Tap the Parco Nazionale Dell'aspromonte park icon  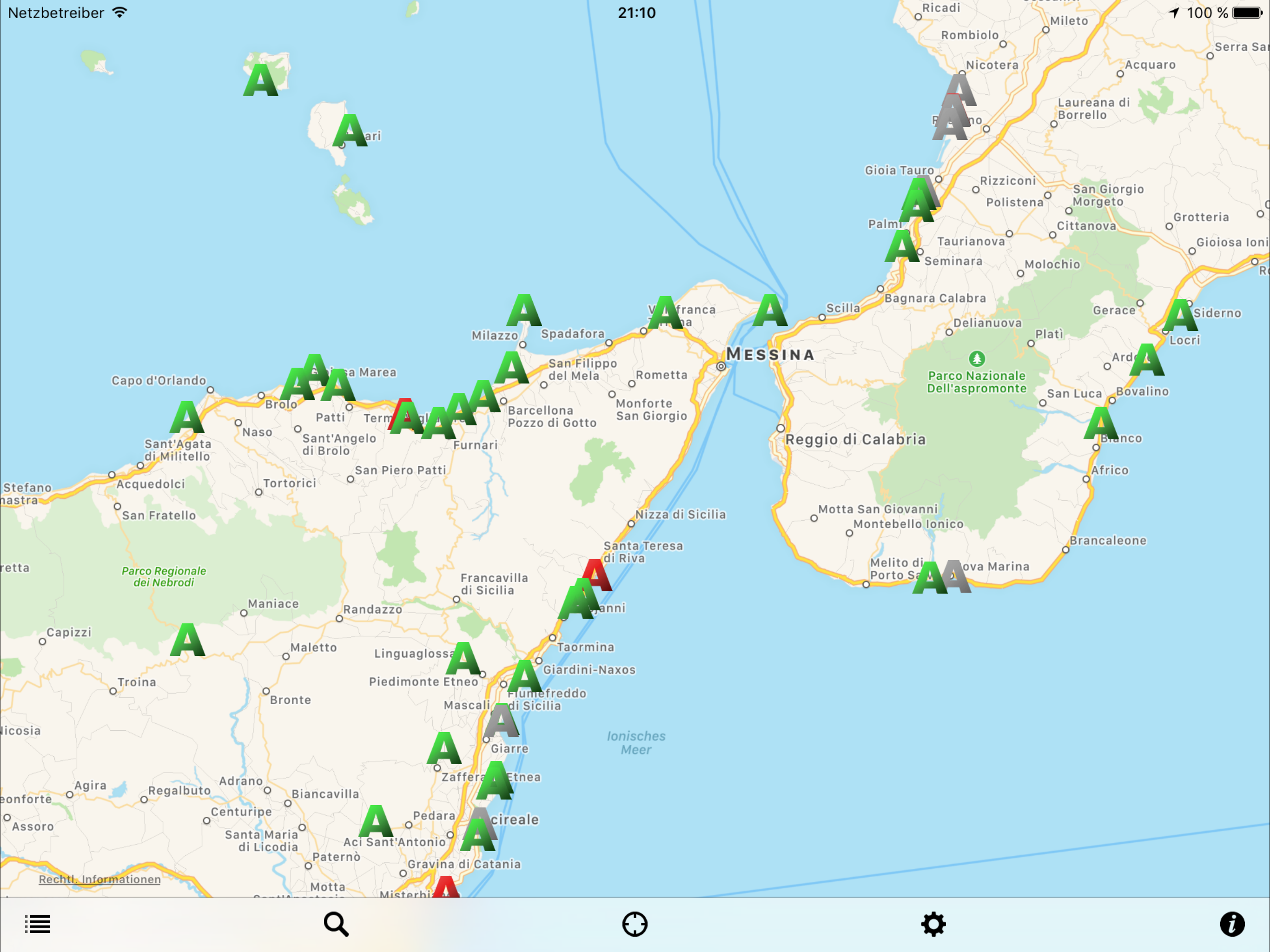point(977,359)
